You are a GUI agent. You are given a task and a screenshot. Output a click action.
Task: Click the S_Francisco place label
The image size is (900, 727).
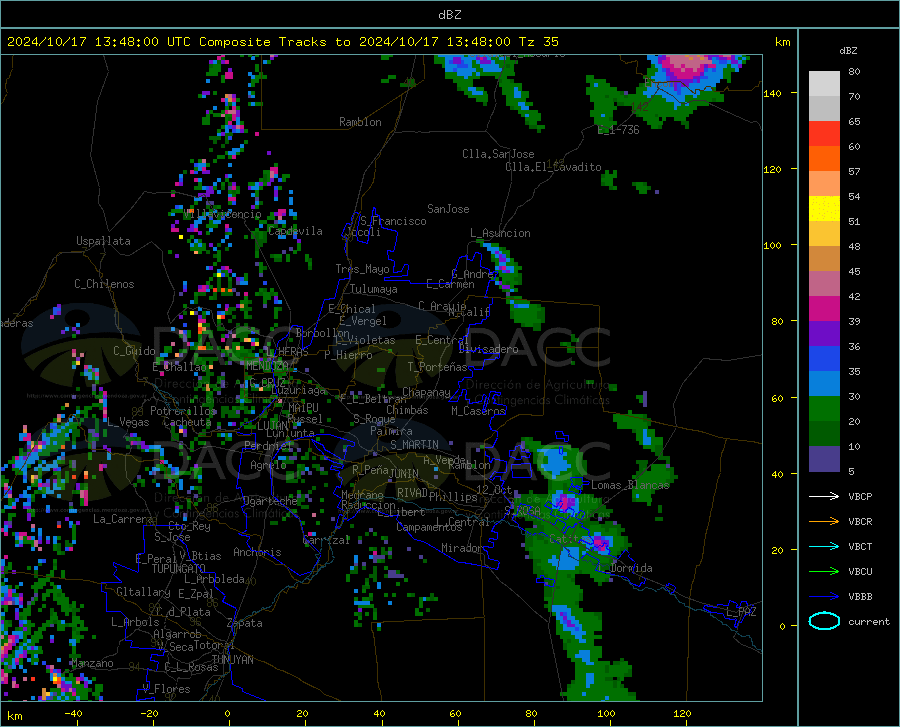point(394,221)
